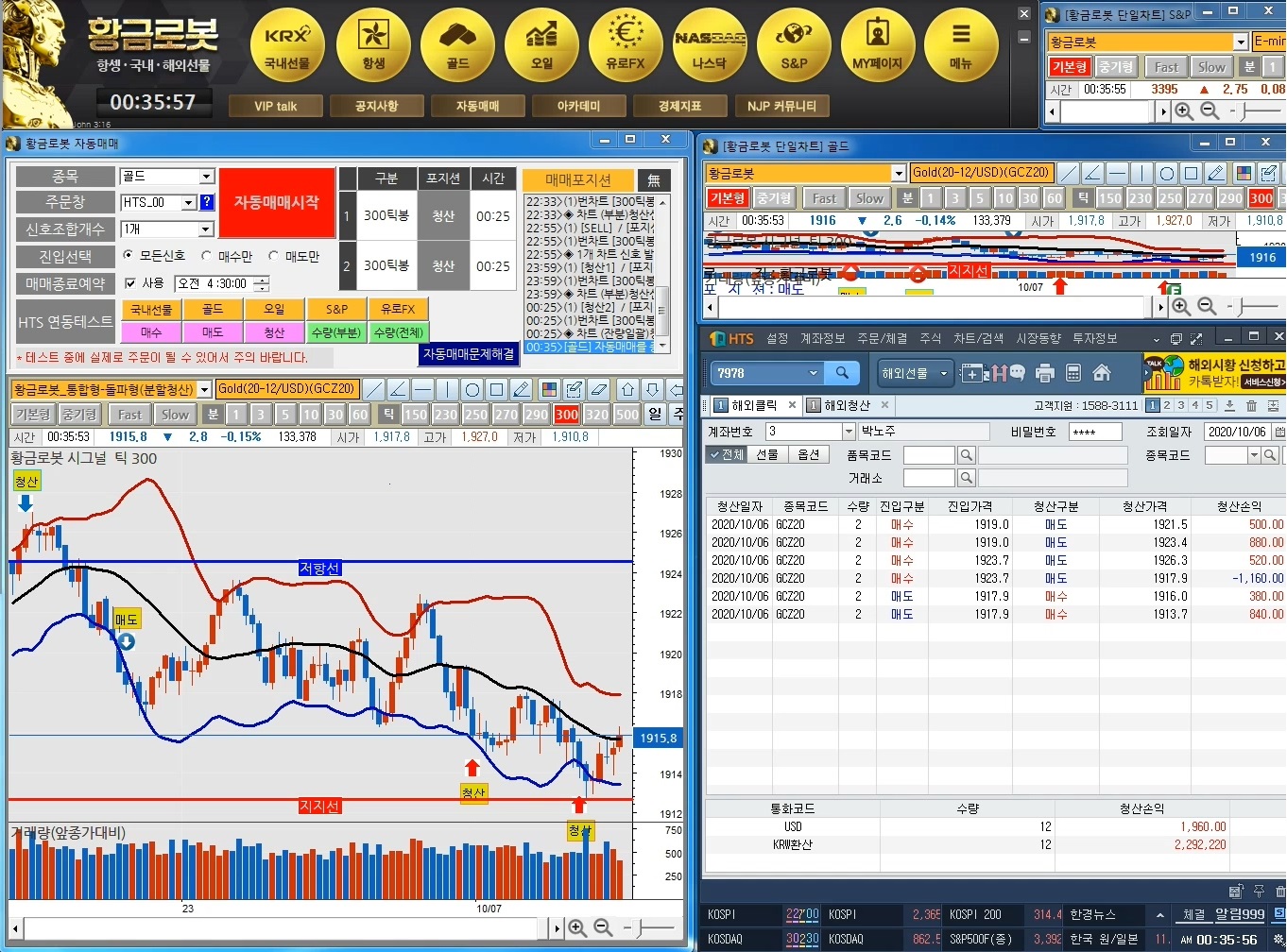Click the VIP talk button
The width and height of the screenshot is (1287, 952).
(276, 106)
